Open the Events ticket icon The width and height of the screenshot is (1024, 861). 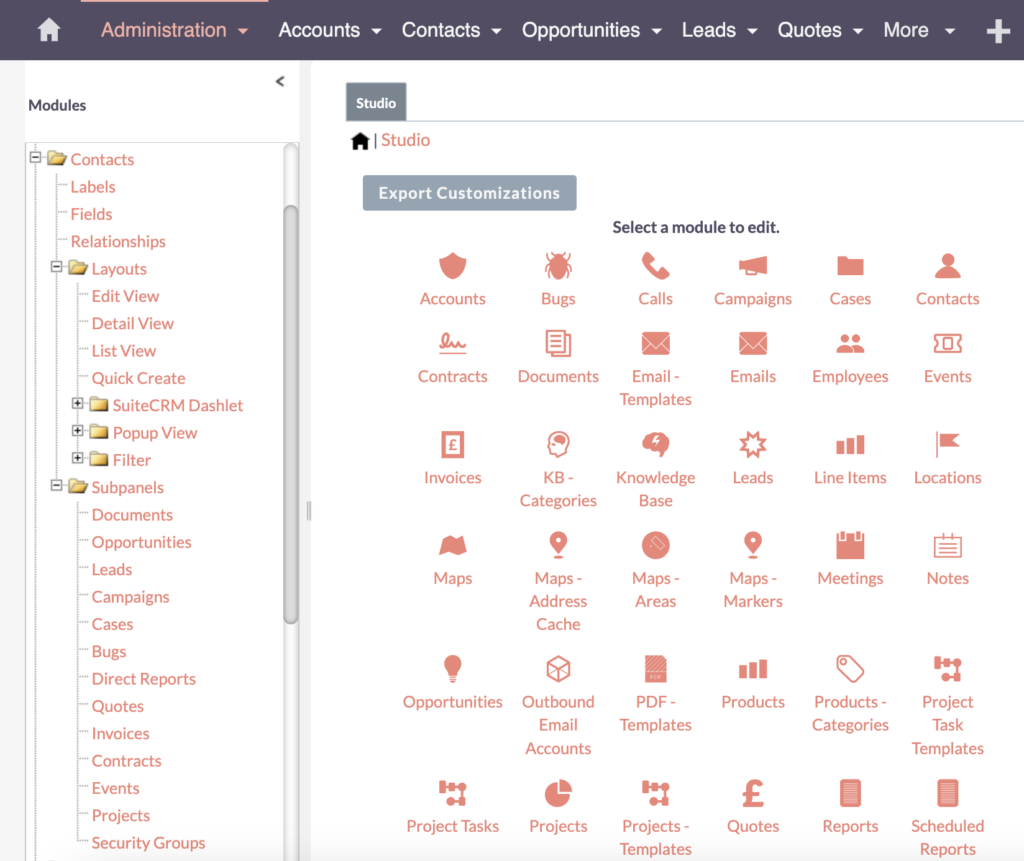tap(948, 344)
